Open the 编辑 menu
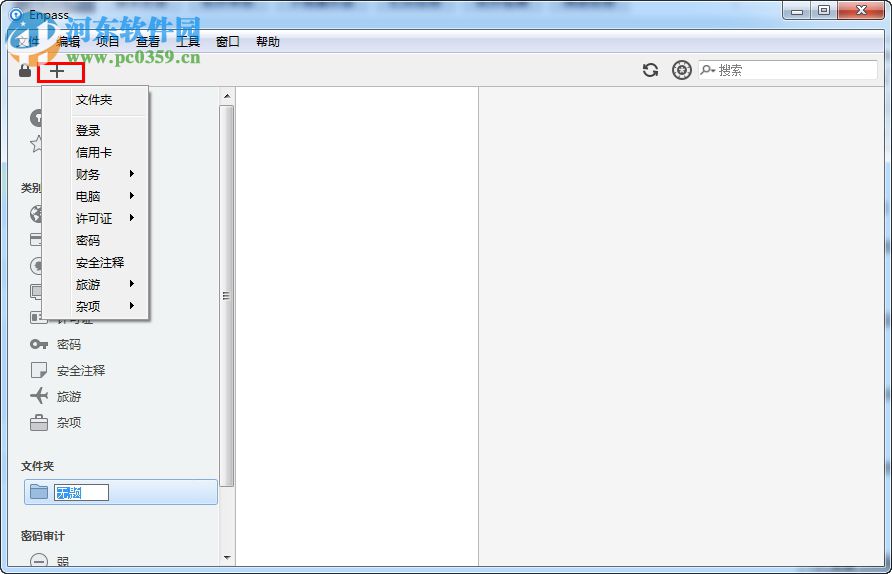Screen dimensions: 892x574 click(68, 42)
